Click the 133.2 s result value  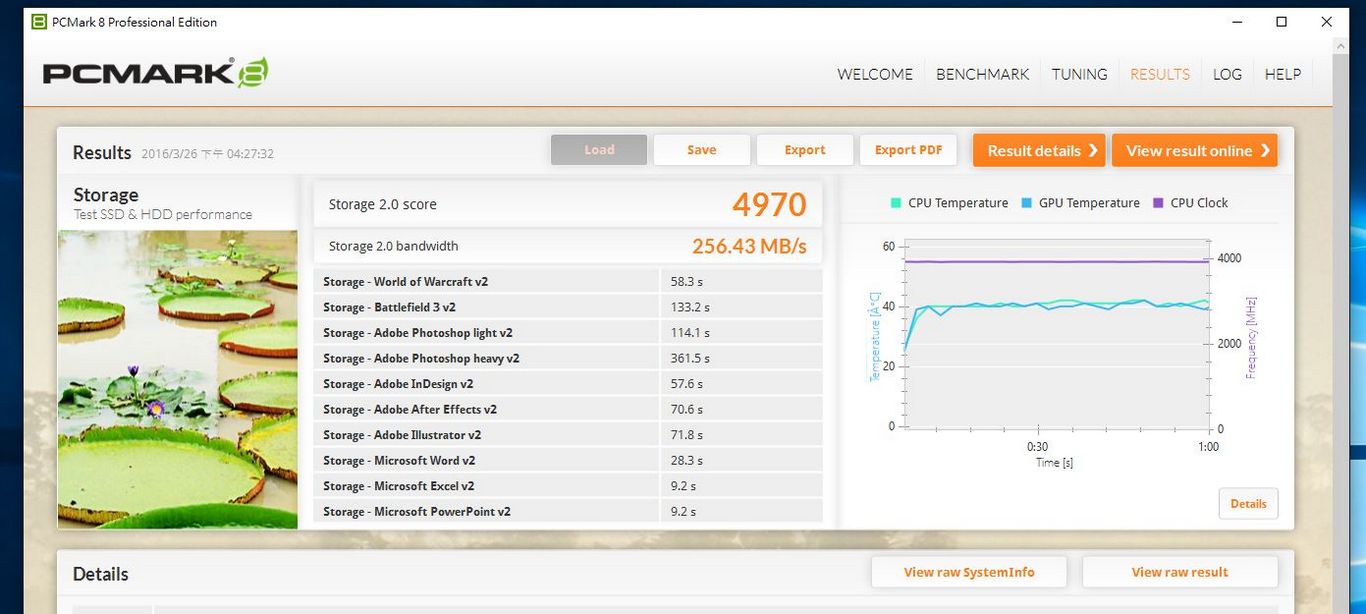690,307
